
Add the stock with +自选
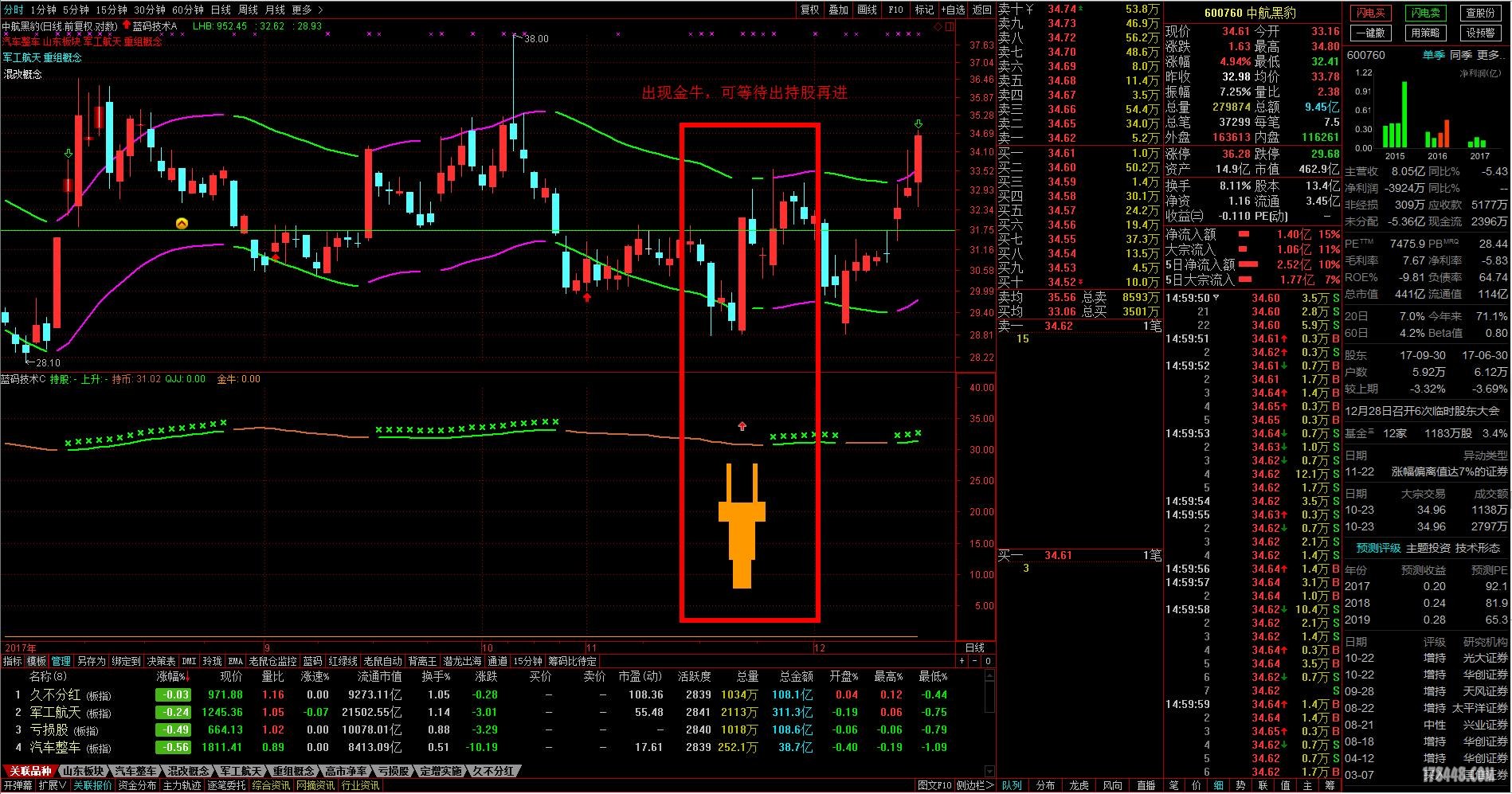953,10
